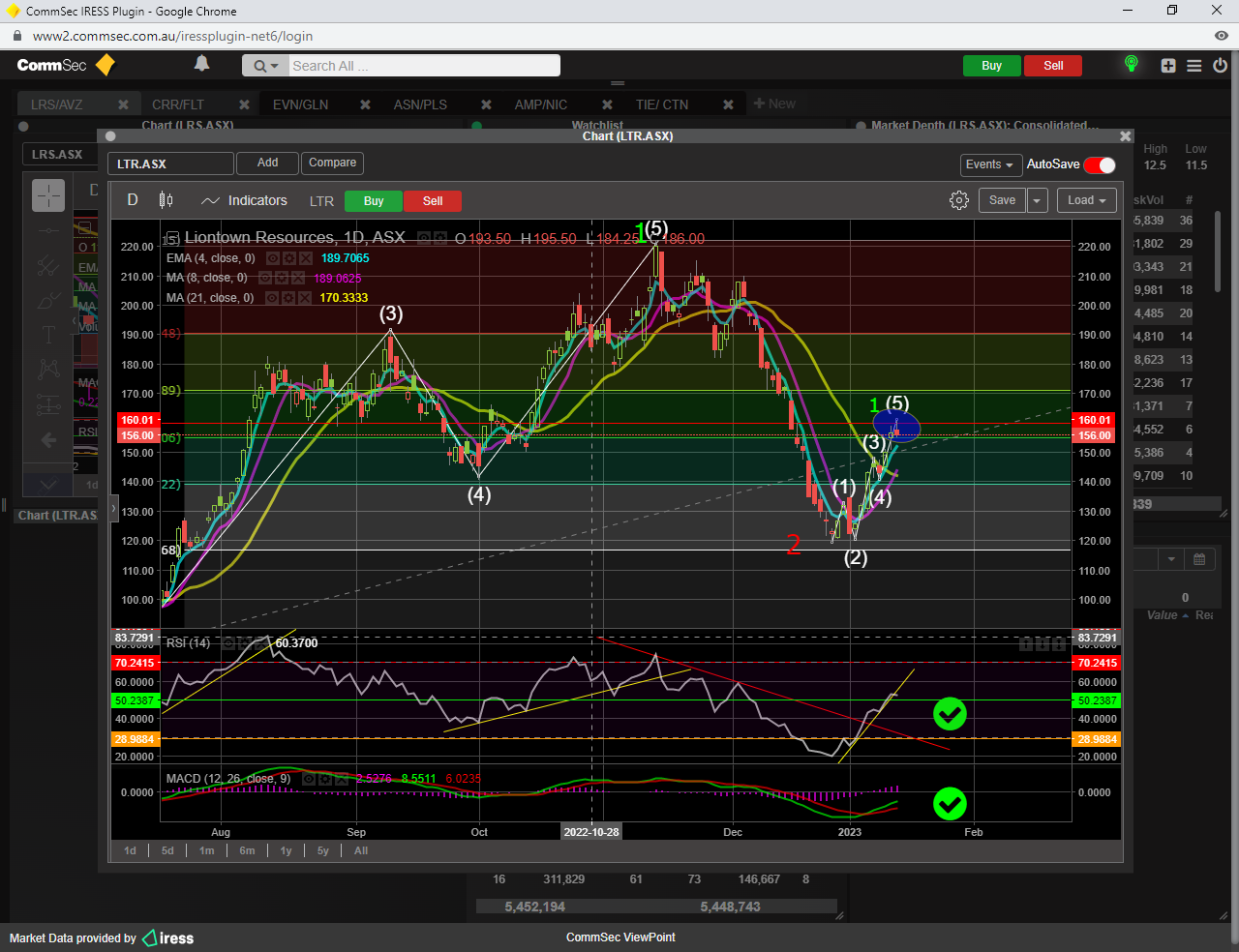The width and height of the screenshot is (1239, 952).
Task: Collapse the legend toggle beside Liontown Resources
Action: pos(172,238)
